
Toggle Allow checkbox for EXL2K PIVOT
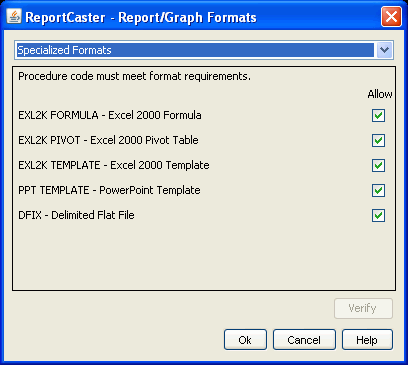pyautogui.click(x=378, y=141)
